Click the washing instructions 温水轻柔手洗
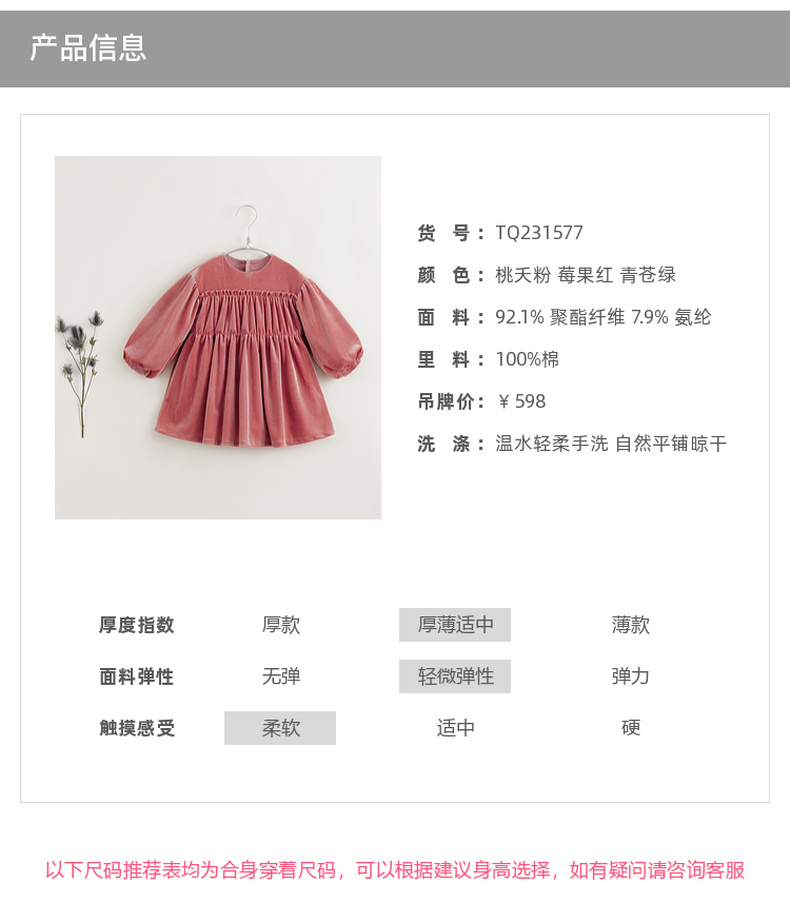790x923 pixels. click(552, 443)
